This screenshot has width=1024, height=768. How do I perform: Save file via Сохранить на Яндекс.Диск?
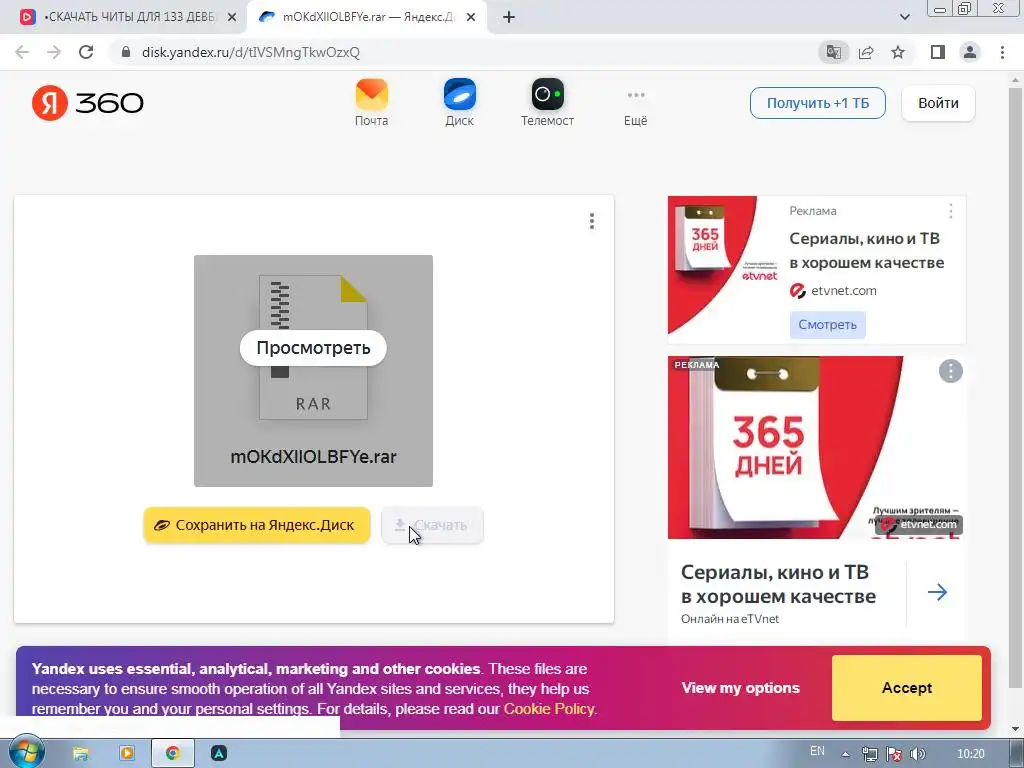pyautogui.click(x=257, y=525)
